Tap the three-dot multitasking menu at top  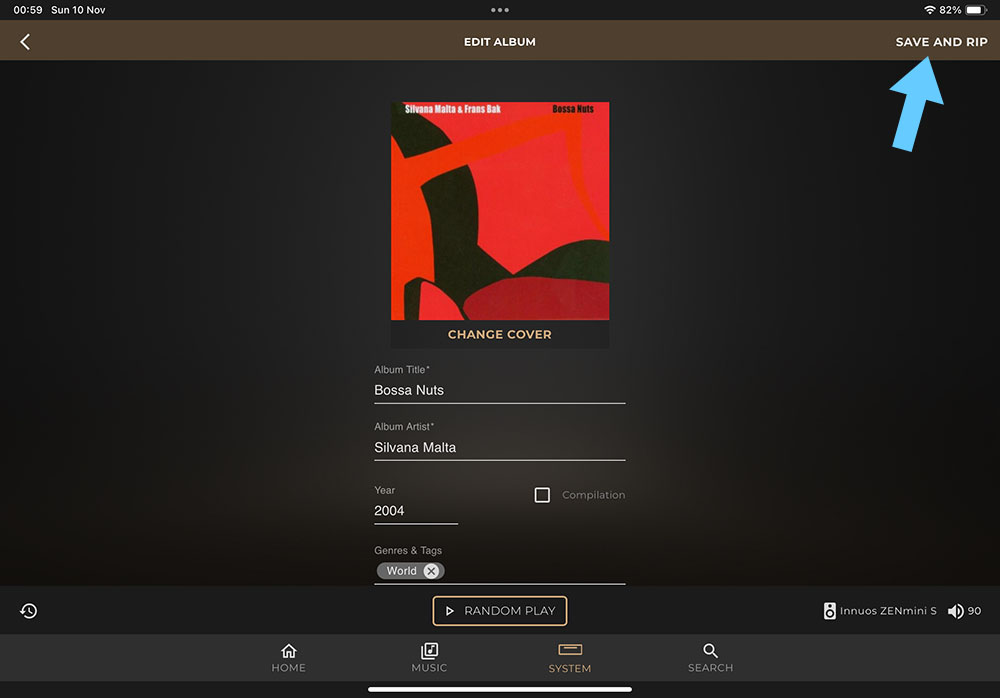pyautogui.click(x=499, y=10)
